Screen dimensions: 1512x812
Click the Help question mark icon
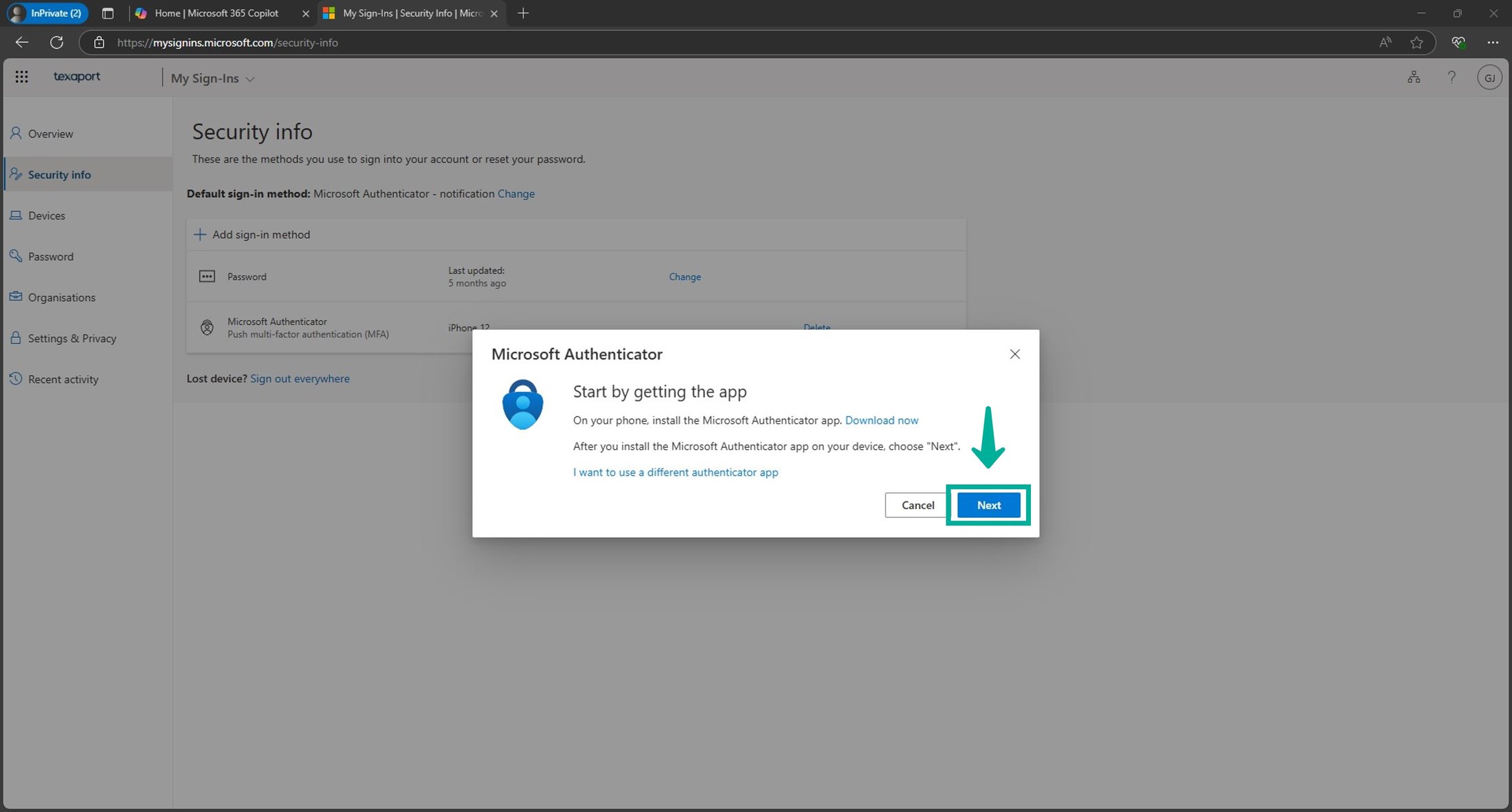(1452, 76)
